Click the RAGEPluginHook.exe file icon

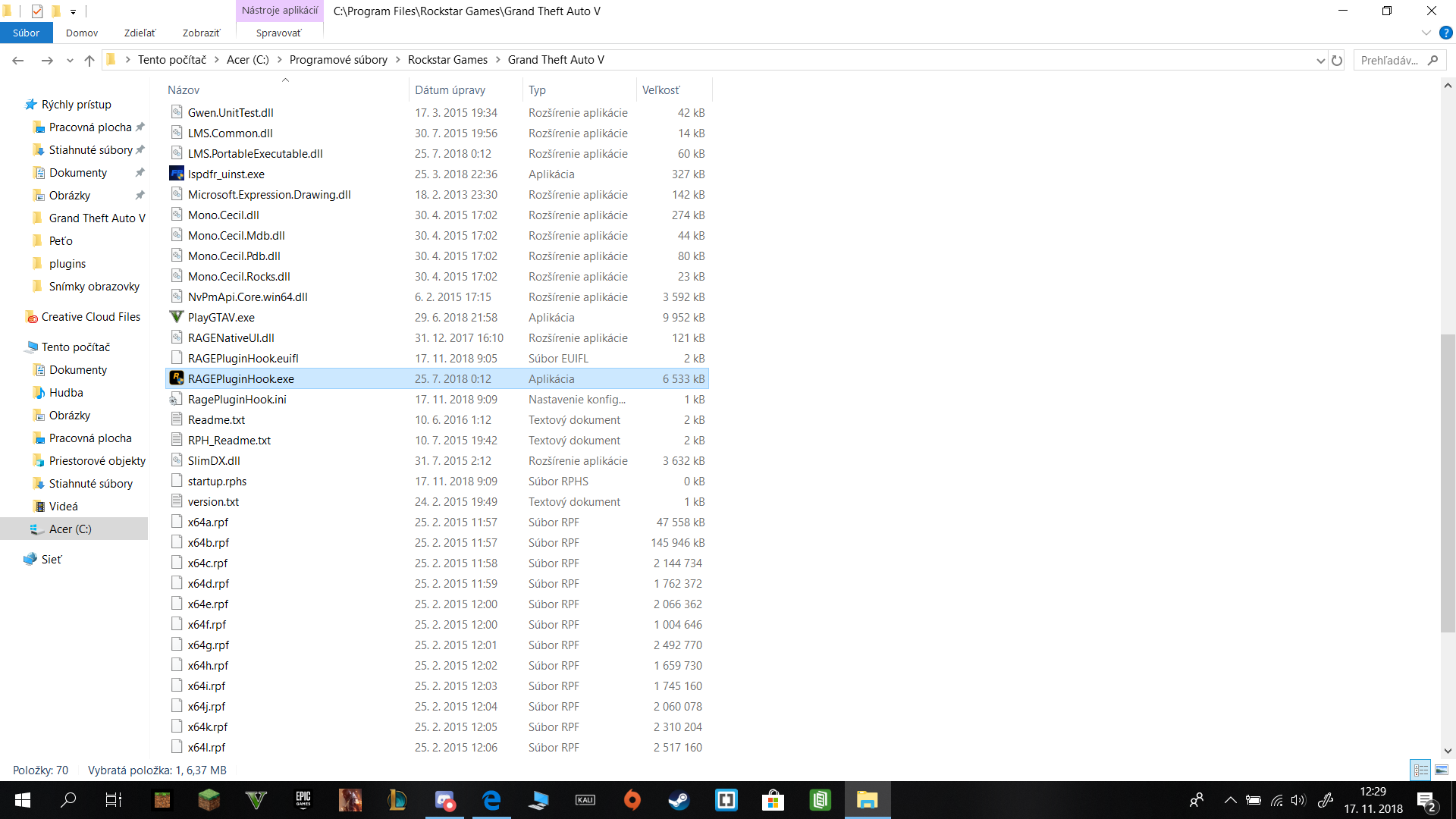(x=177, y=378)
